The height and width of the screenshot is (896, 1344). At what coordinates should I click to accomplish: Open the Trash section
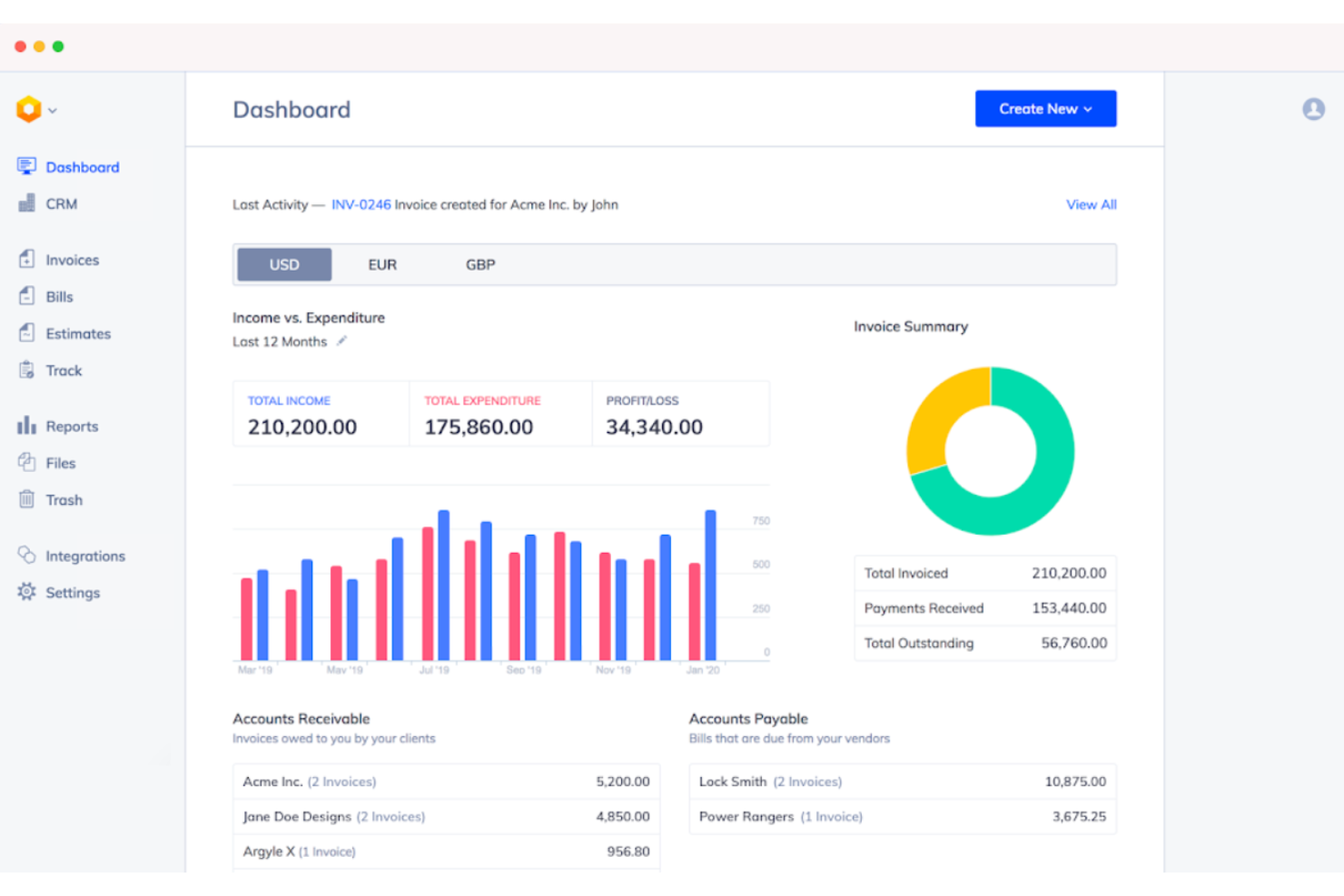click(64, 500)
